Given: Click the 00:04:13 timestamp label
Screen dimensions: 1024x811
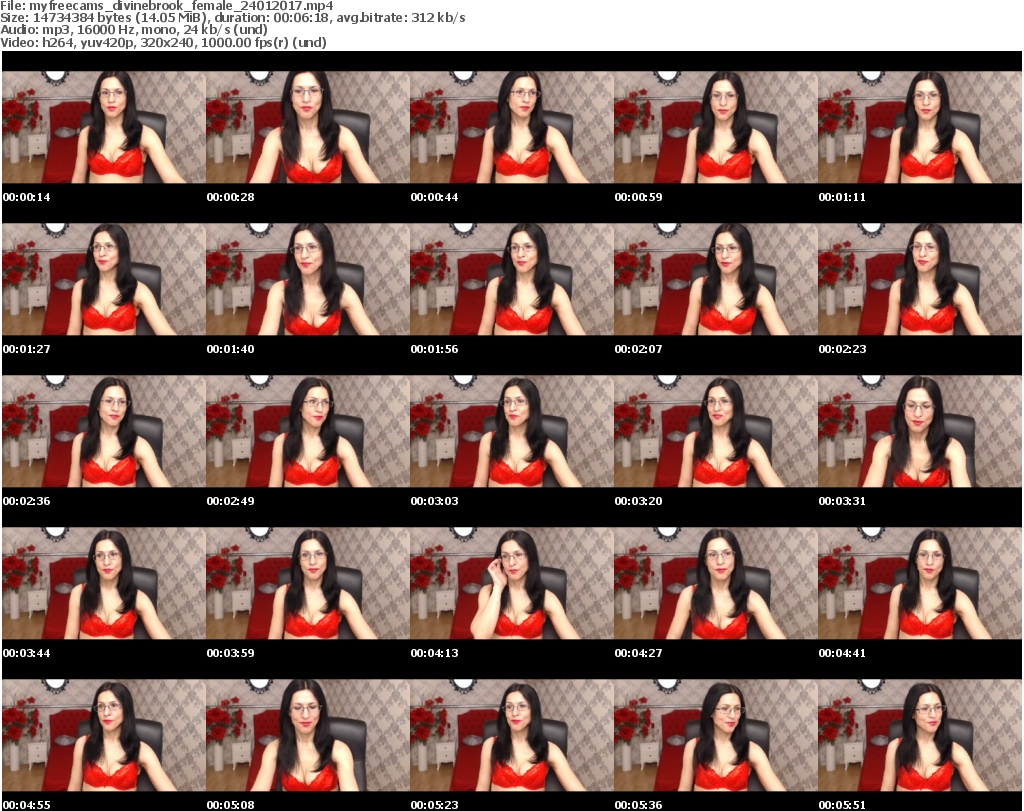Looking at the screenshot, I should coord(434,653).
